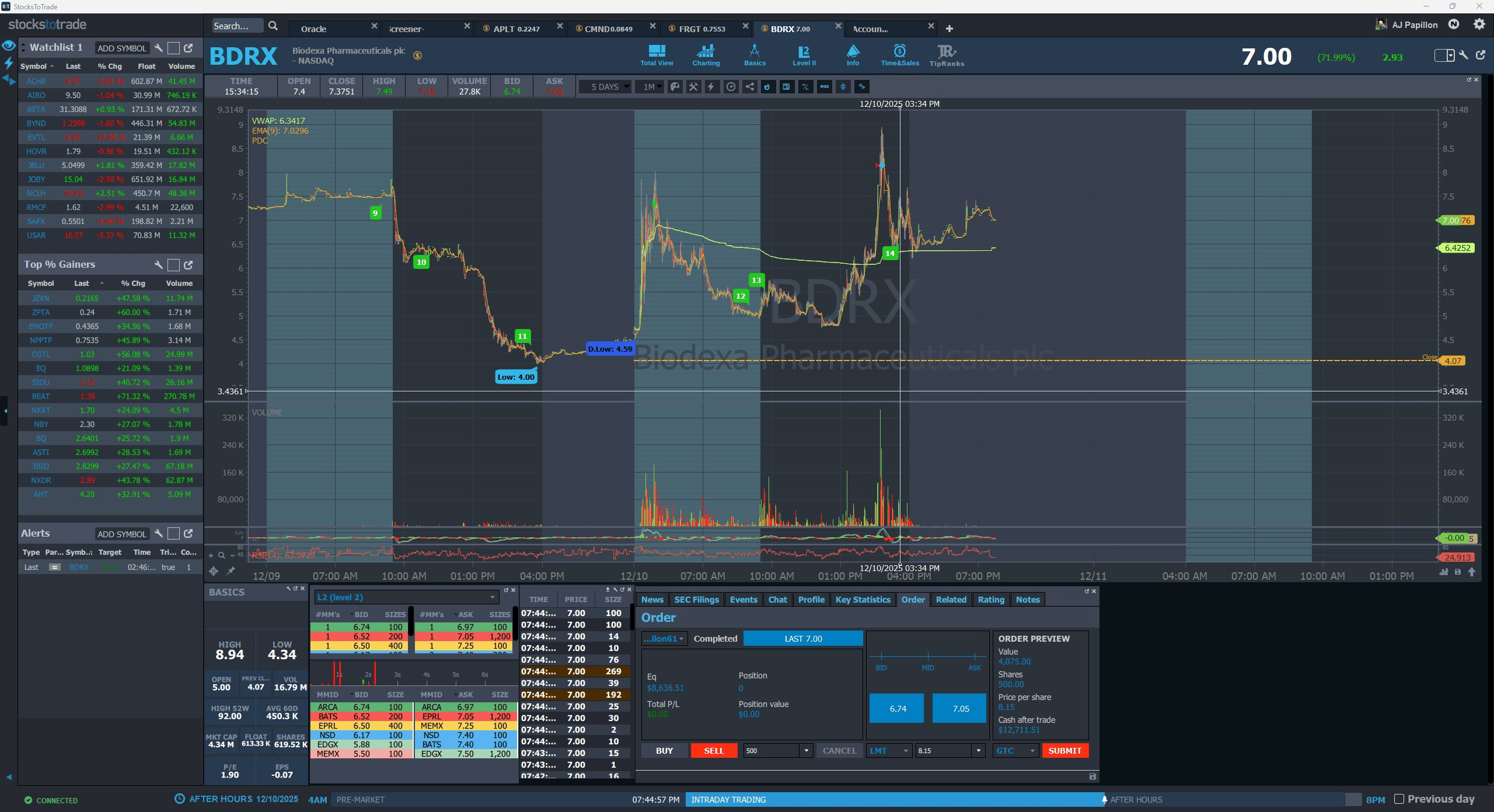Click the chart share icon
The height and width of the screenshot is (812, 1494).
tap(749, 87)
